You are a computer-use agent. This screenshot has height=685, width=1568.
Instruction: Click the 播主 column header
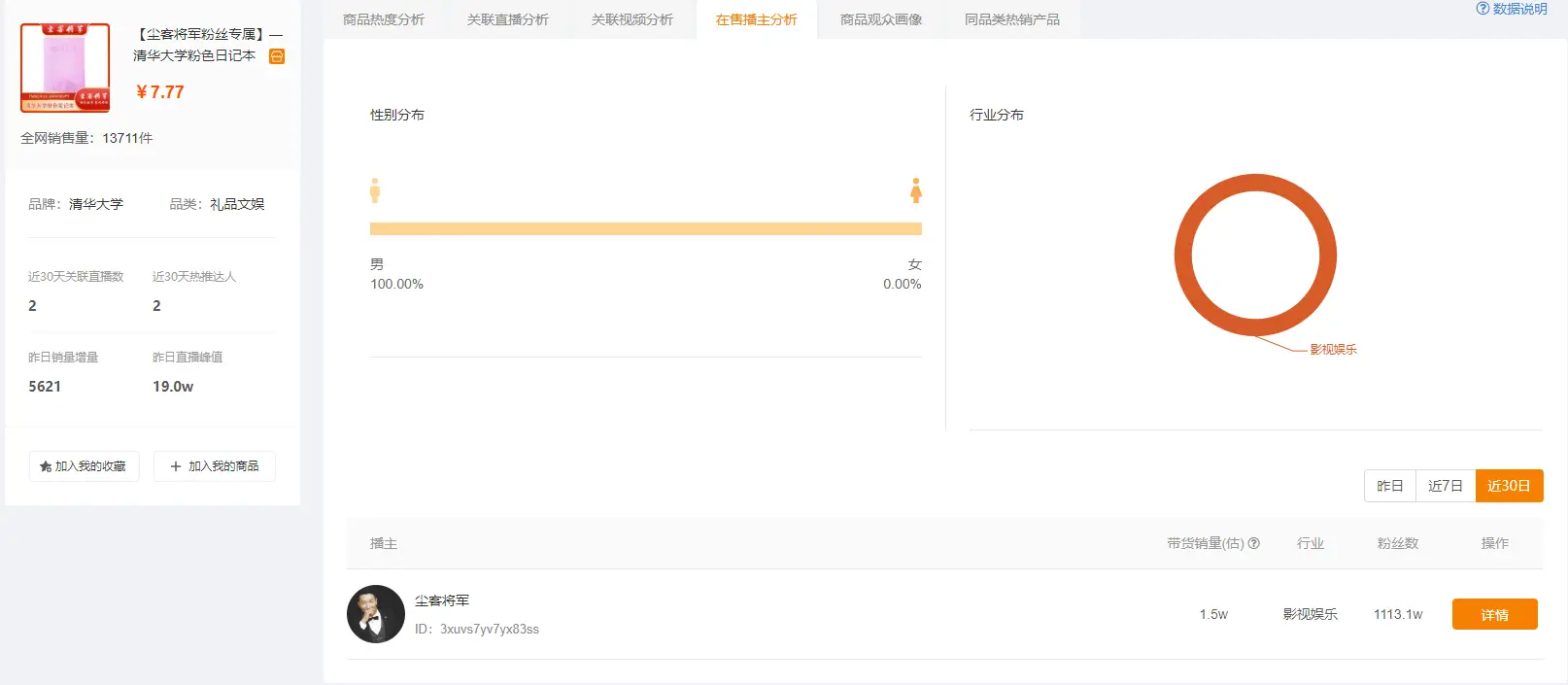[384, 543]
